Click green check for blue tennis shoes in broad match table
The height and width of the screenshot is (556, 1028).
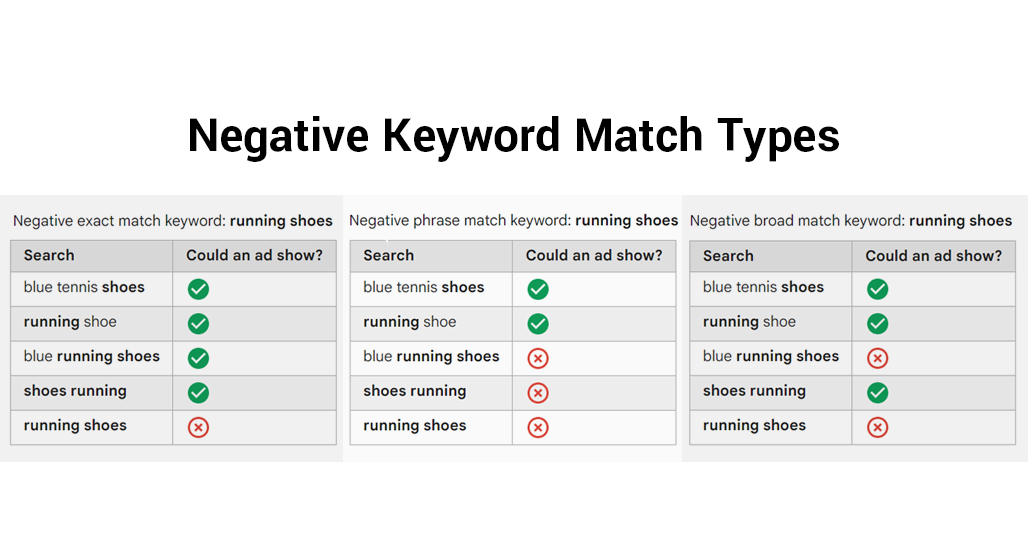pyautogui.click(x=877, y=289)
